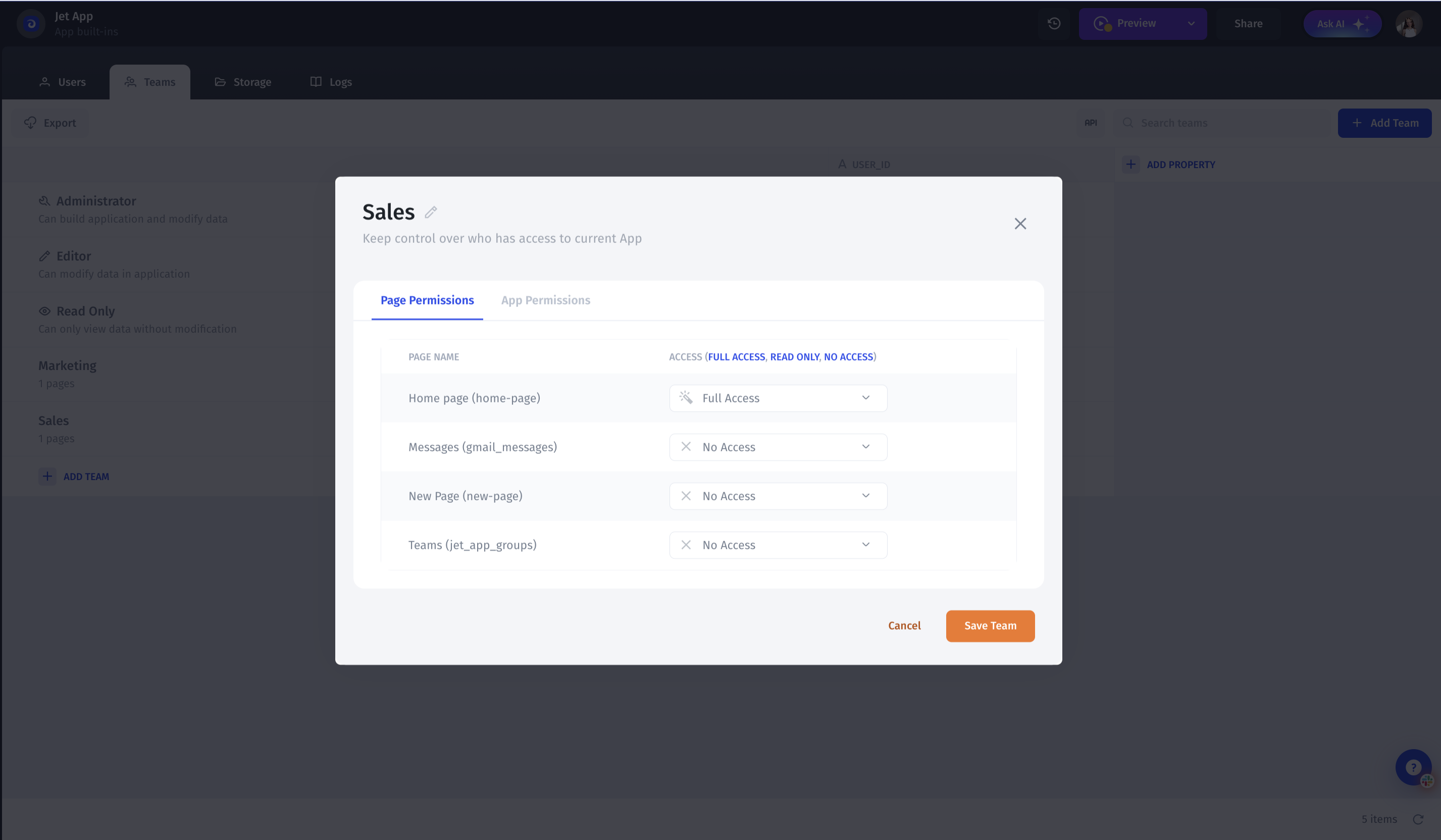
Task: Open the Preview dropdown arrow
Action: (x=1191, y=24)
